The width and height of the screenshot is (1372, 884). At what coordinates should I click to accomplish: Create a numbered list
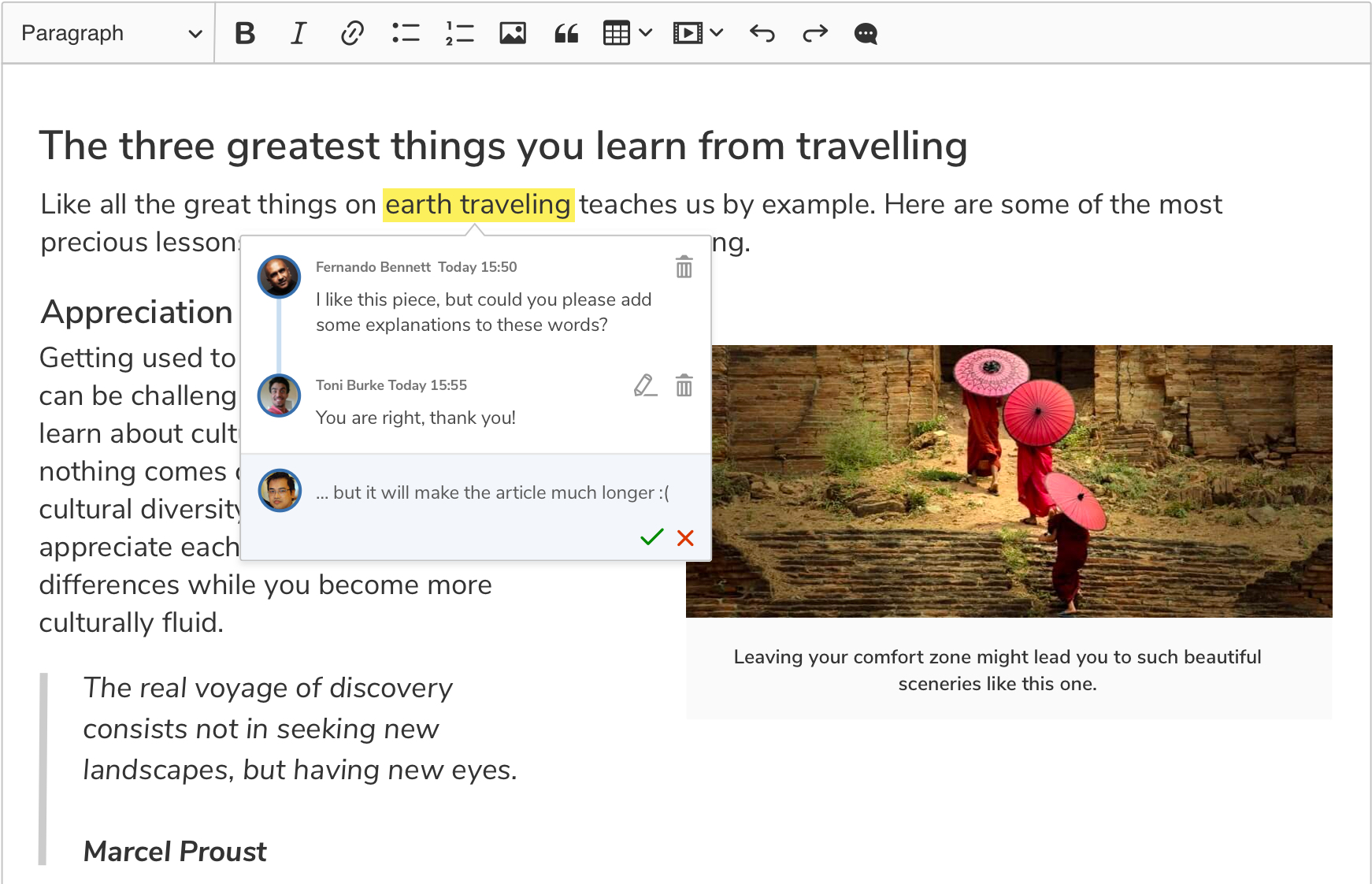pos(458,32)
